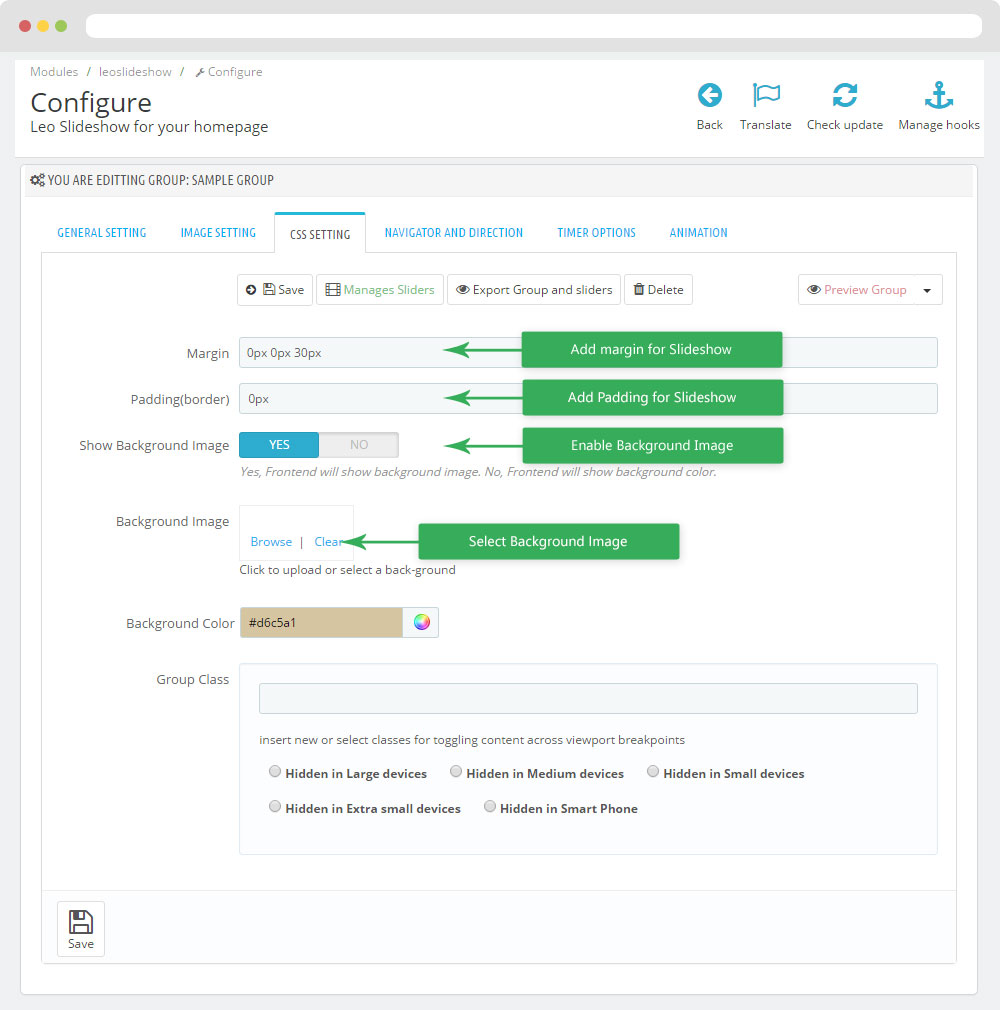The height and width of the screenshot is (1010, 1000).
Task: Select Hidden in Smart Phone radio
Action: point(490,806)
